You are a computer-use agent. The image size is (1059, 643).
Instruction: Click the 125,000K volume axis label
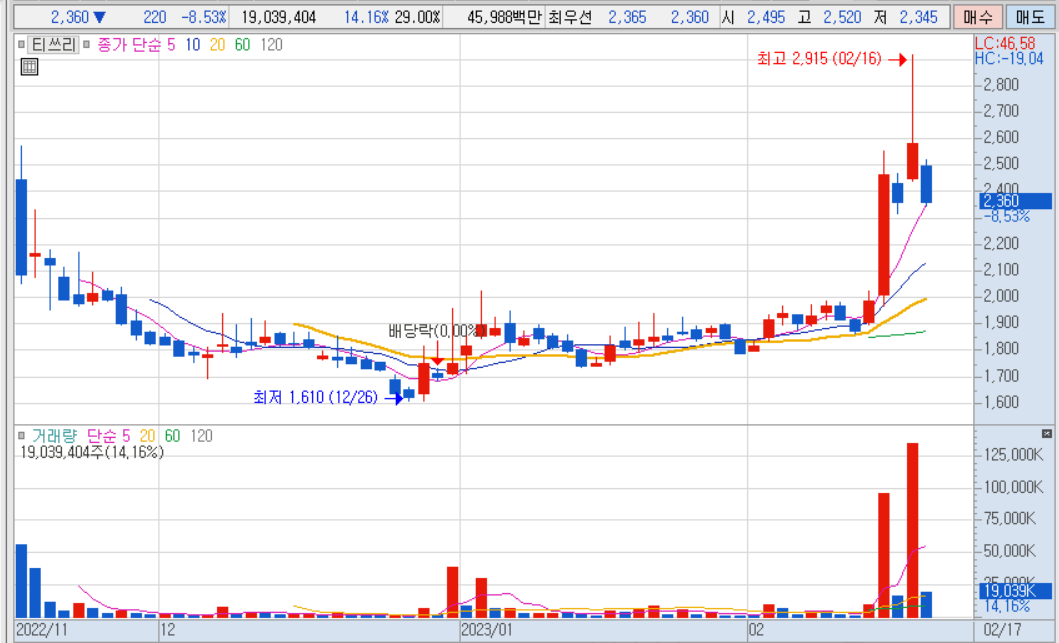[1012, 455]
